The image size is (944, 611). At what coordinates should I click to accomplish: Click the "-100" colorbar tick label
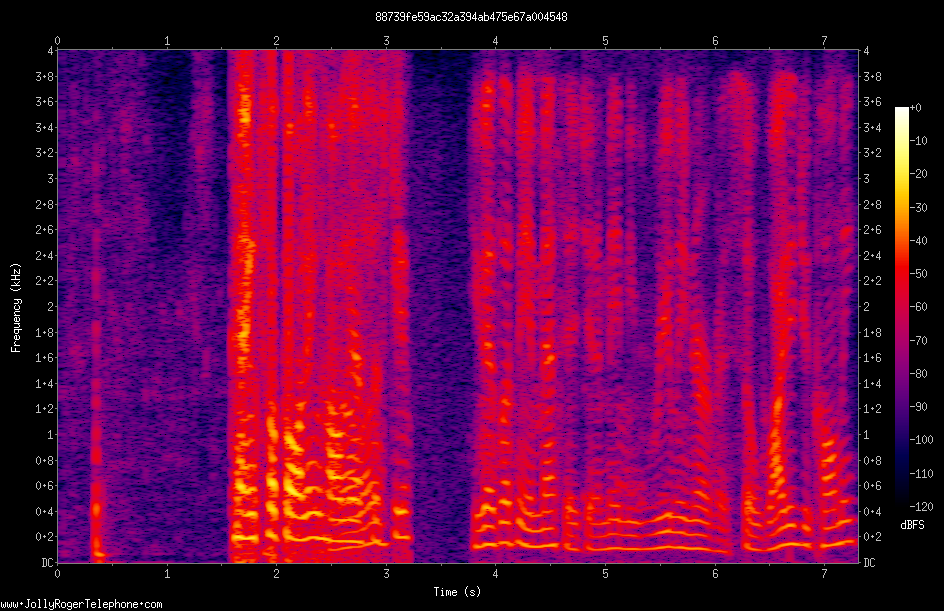tap(921, 440)
